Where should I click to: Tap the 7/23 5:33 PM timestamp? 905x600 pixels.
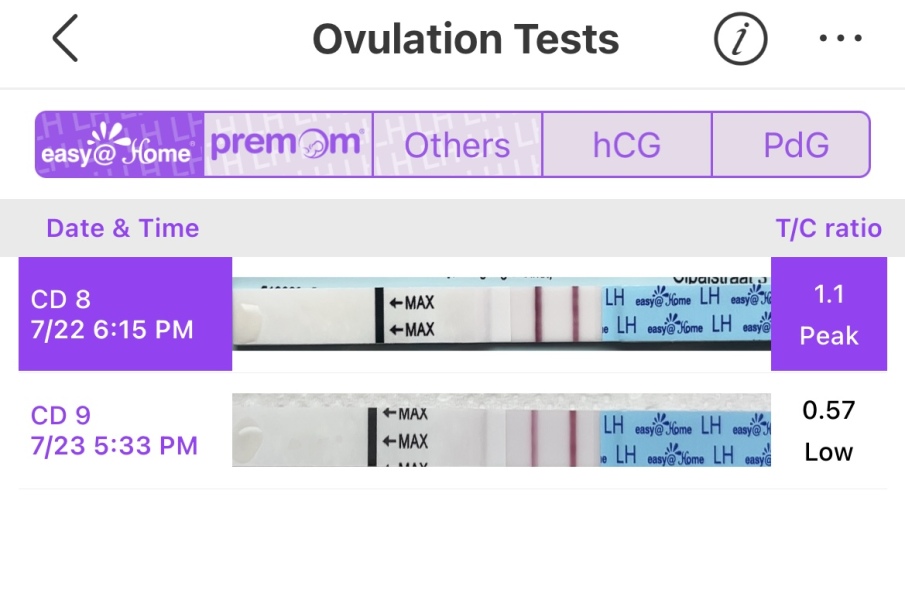(x=114, y=445)
